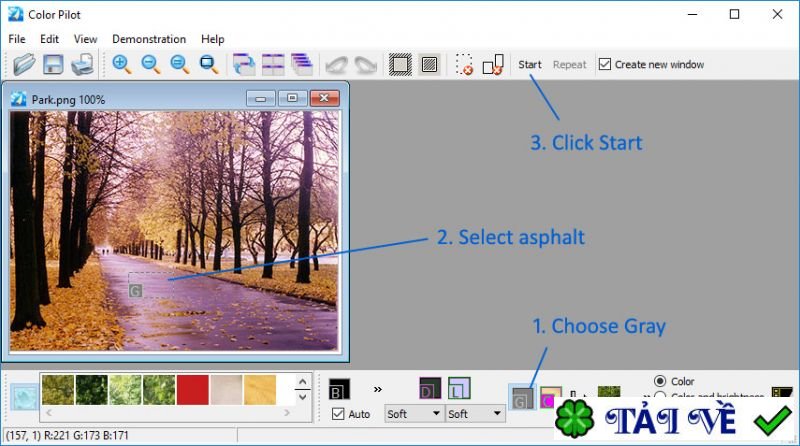The height and width of the screenshot is (446, 800).
Task: Select the outer border selection mode icon
Action: pos(401,65)
